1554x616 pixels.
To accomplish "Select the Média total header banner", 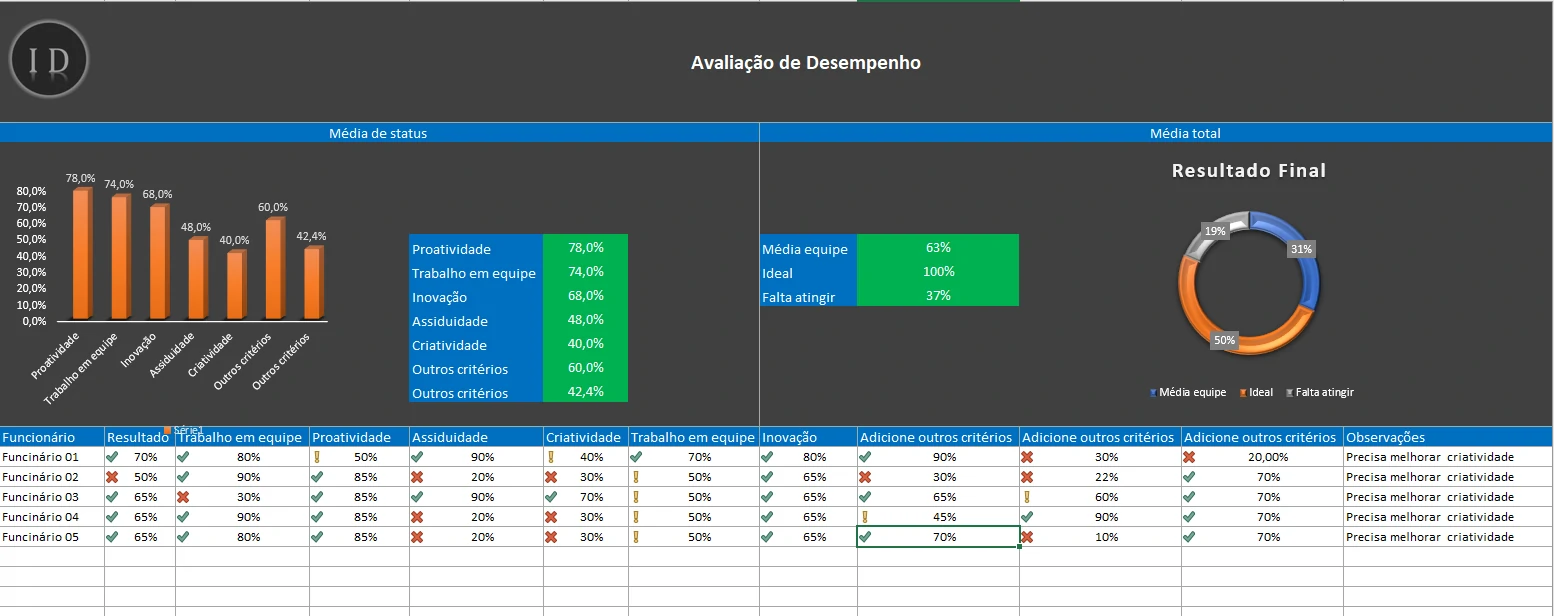I will (x=1185, y=133).
